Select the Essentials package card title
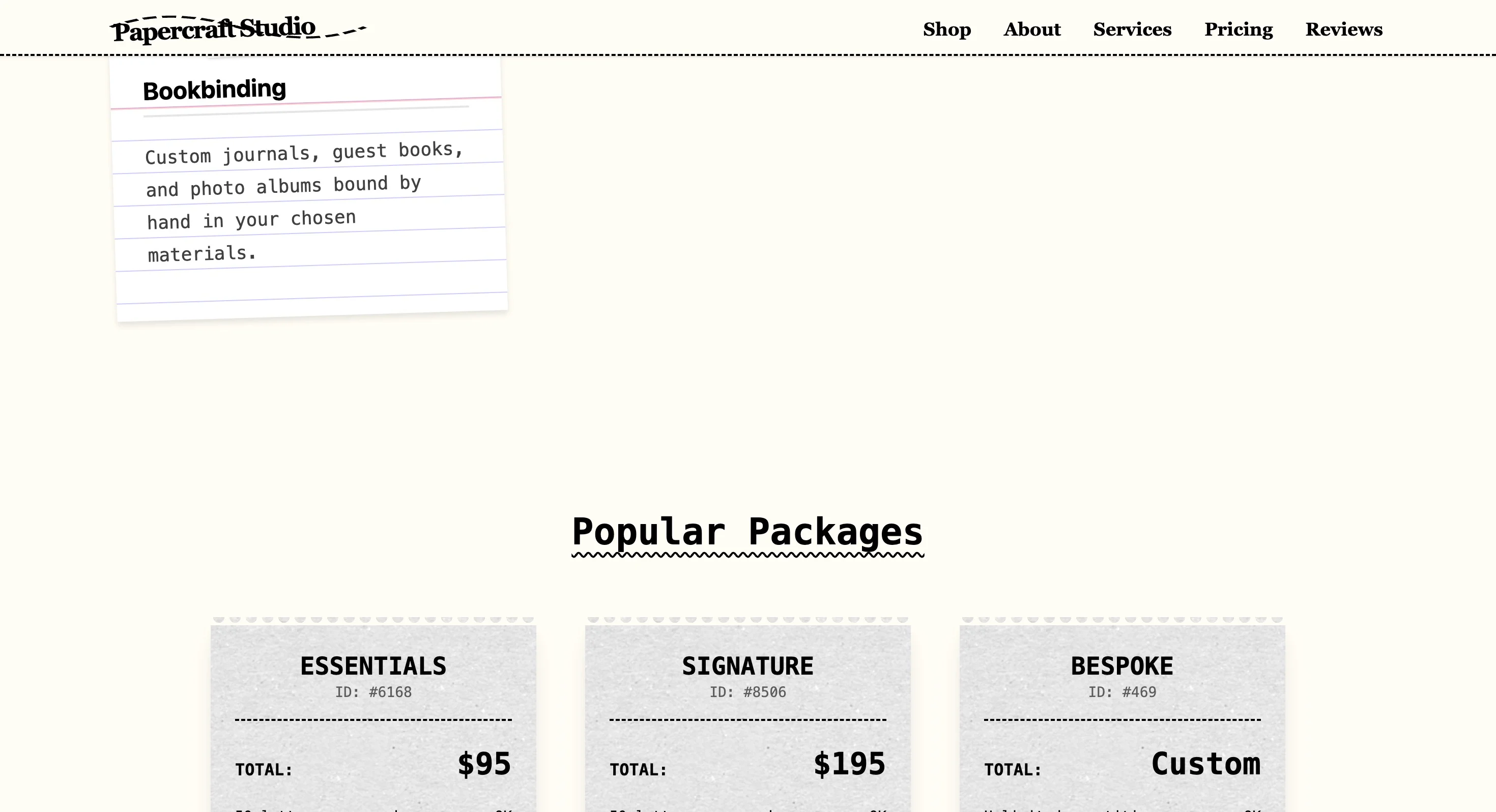 click(373, 666)
